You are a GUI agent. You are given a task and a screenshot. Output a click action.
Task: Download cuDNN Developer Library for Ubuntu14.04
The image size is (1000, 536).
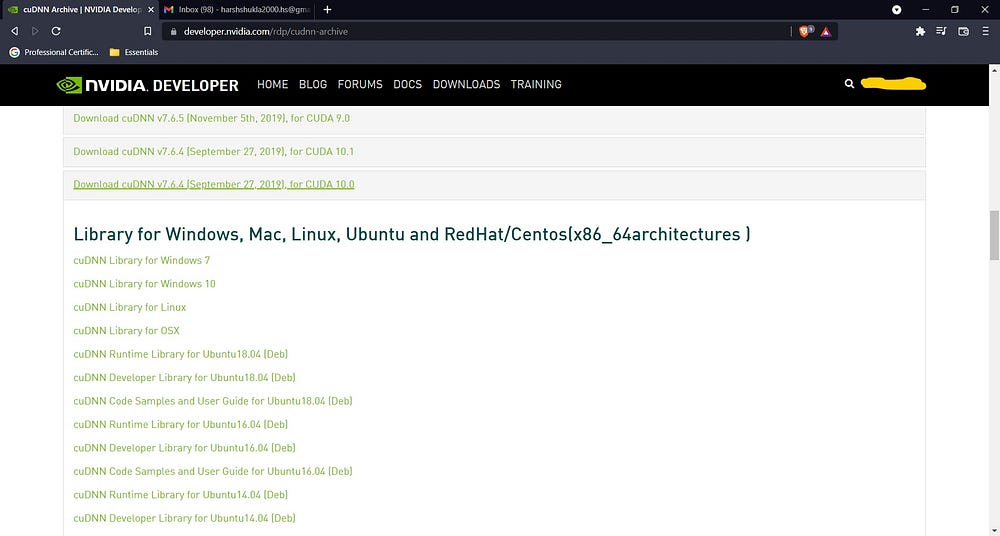[x=184, y=518]
